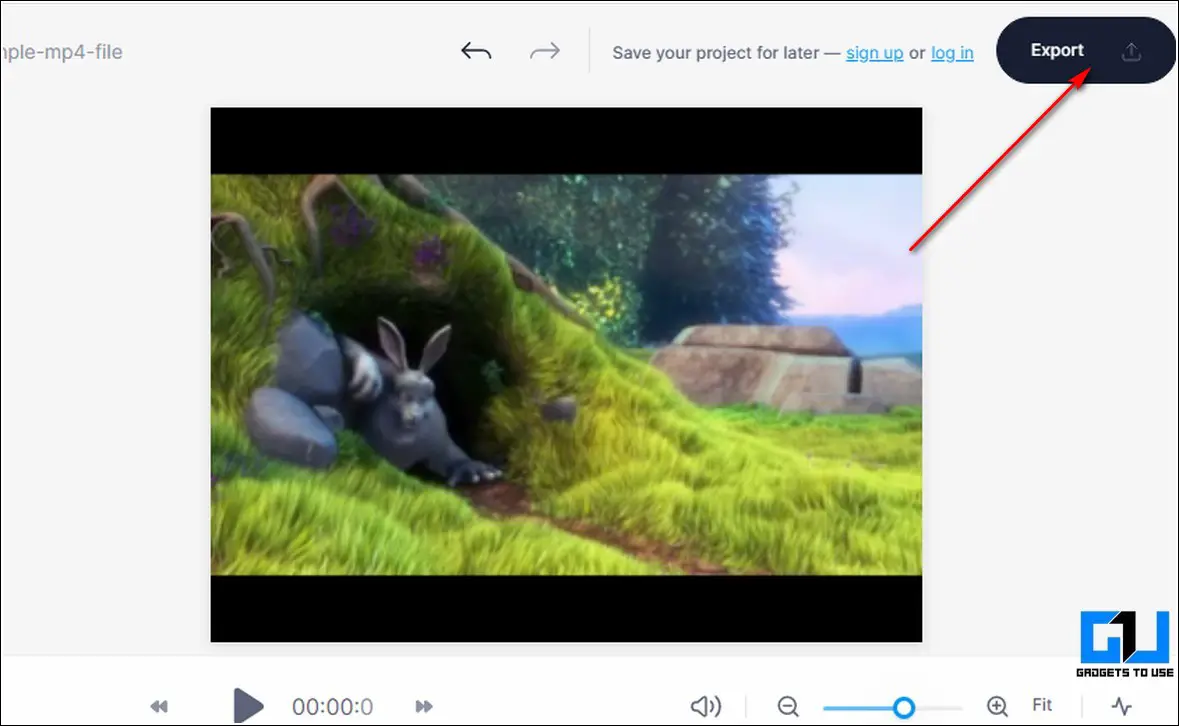The width and height of the screenshot is (1179, 726).
Task: Redo the last action
Action: (544, 51)
